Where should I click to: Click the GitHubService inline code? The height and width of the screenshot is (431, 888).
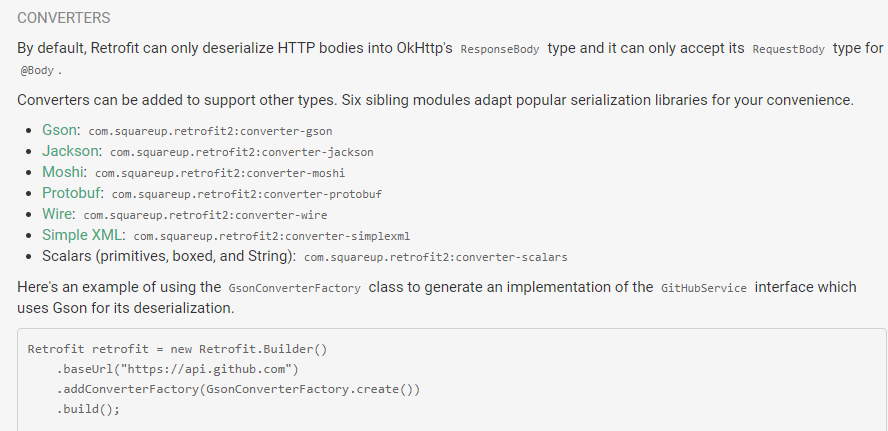pos(704,288)
